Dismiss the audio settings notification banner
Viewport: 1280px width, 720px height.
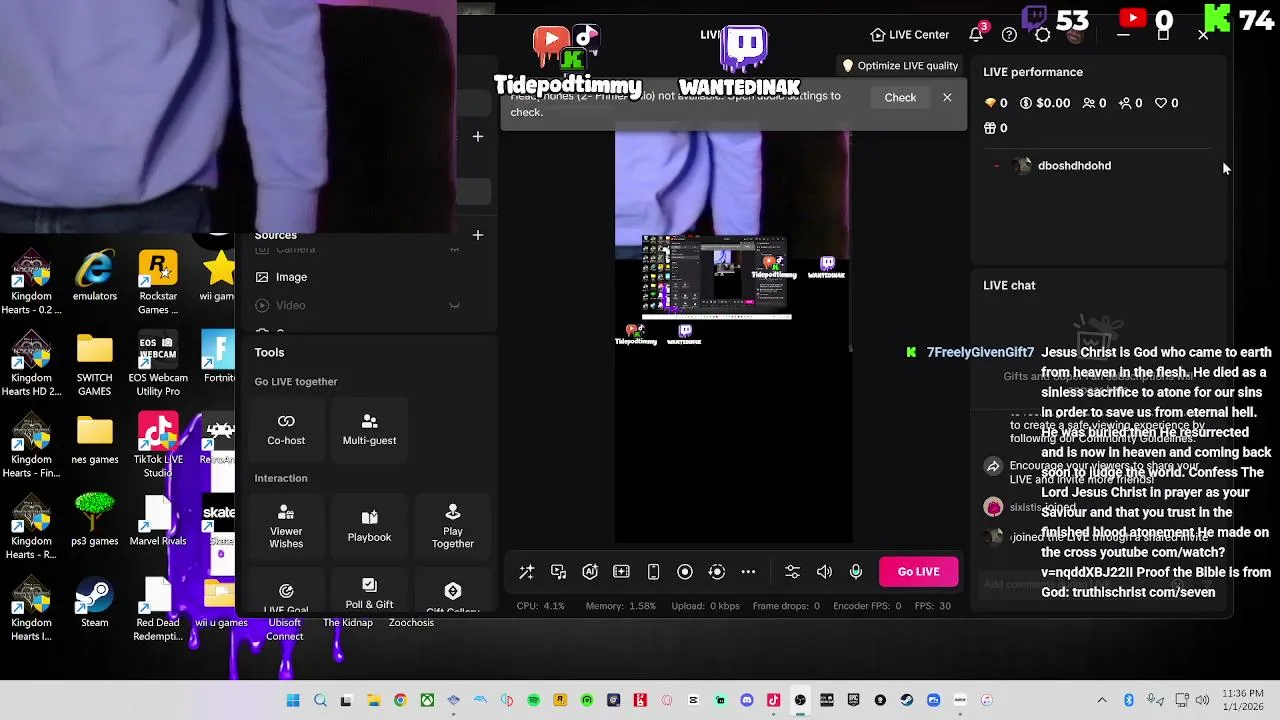pyautogui.click(x=947, y=98)
